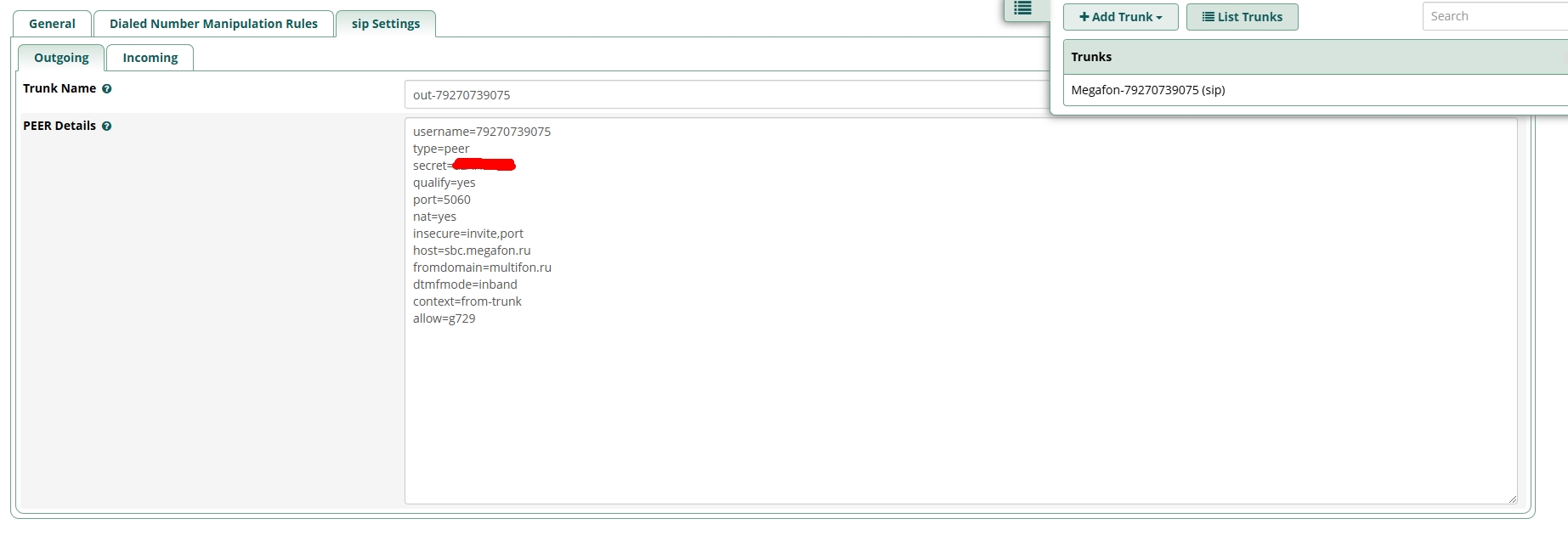The height and width of the screenshot is (535, 1568).
Task: Toggle the floating list menu icon
Action: [x=1022, y=8]
